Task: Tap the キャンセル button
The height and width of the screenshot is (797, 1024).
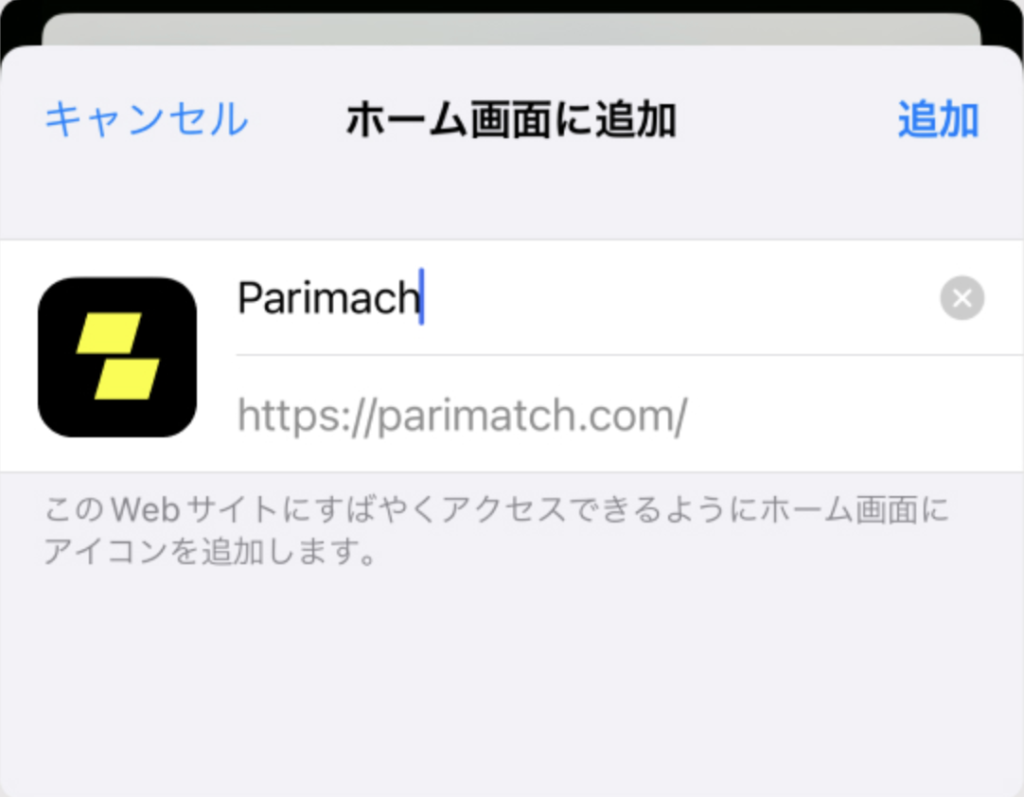Action: pos(146,120)
